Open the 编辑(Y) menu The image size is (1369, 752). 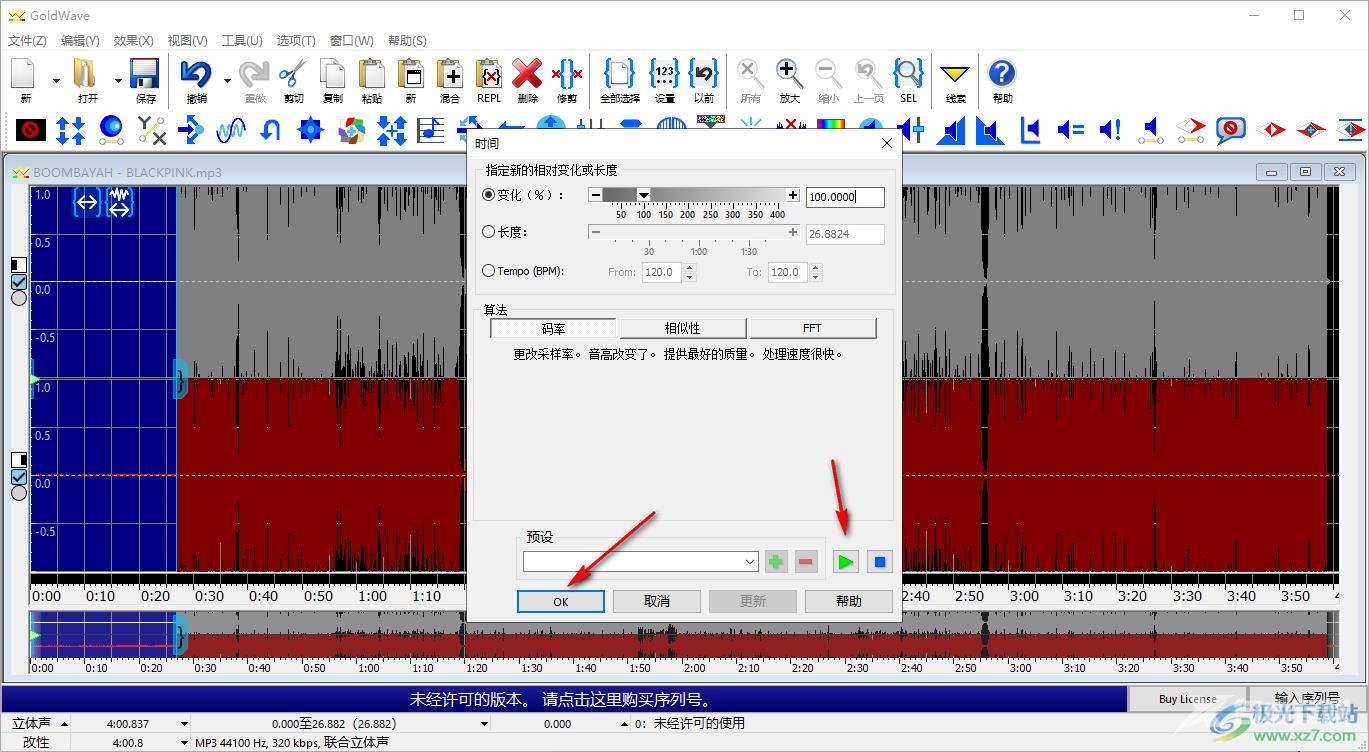80,40
